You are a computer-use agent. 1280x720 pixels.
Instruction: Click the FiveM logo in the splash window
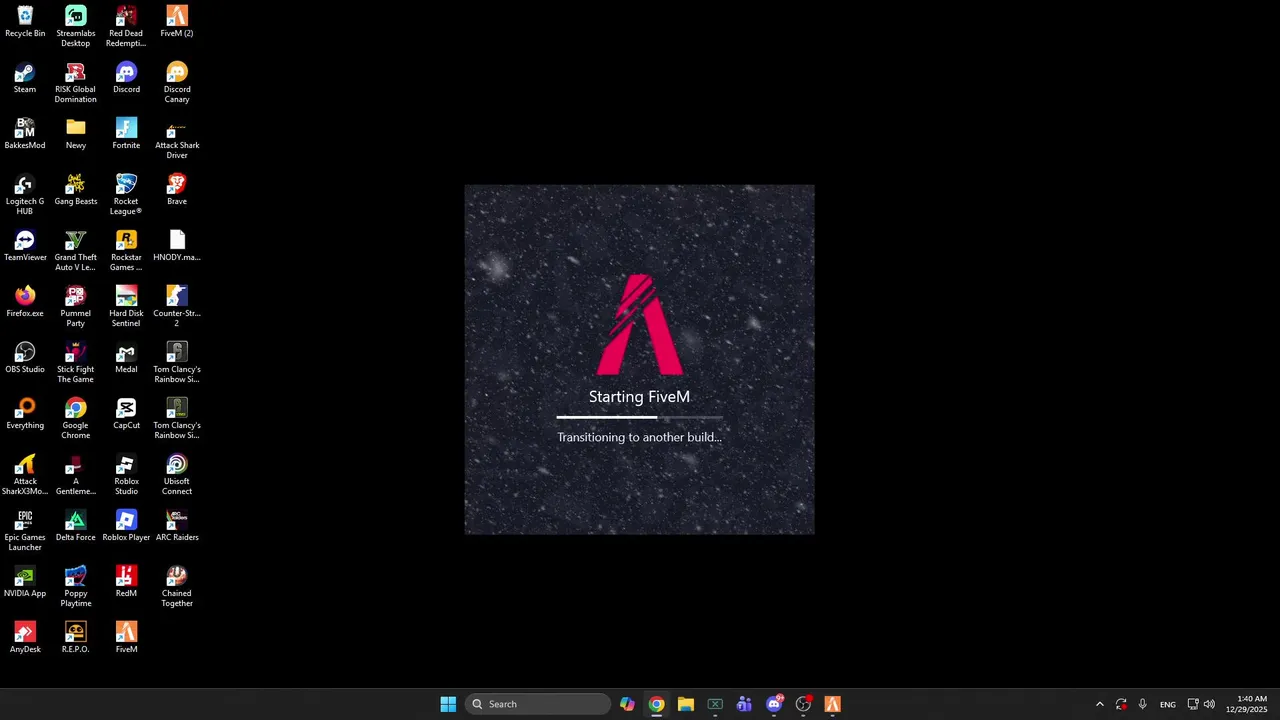tap(640, 324)
